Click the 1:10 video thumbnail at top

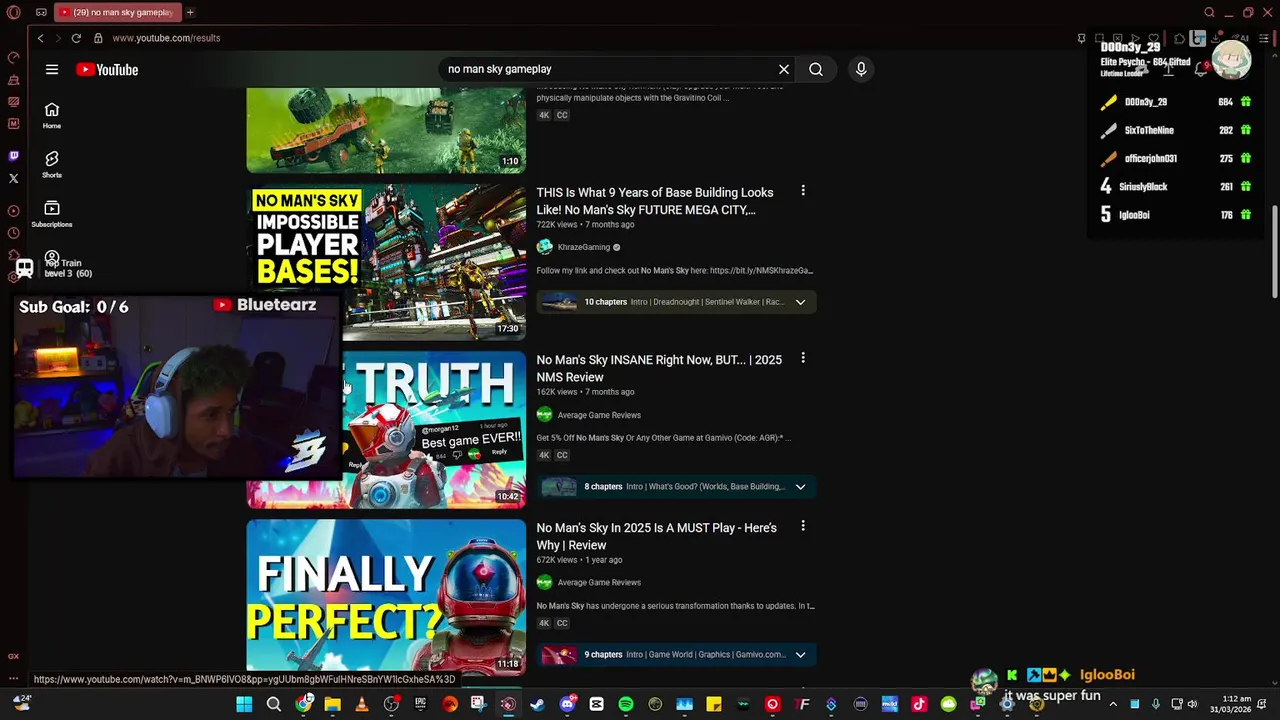(386, 130)
